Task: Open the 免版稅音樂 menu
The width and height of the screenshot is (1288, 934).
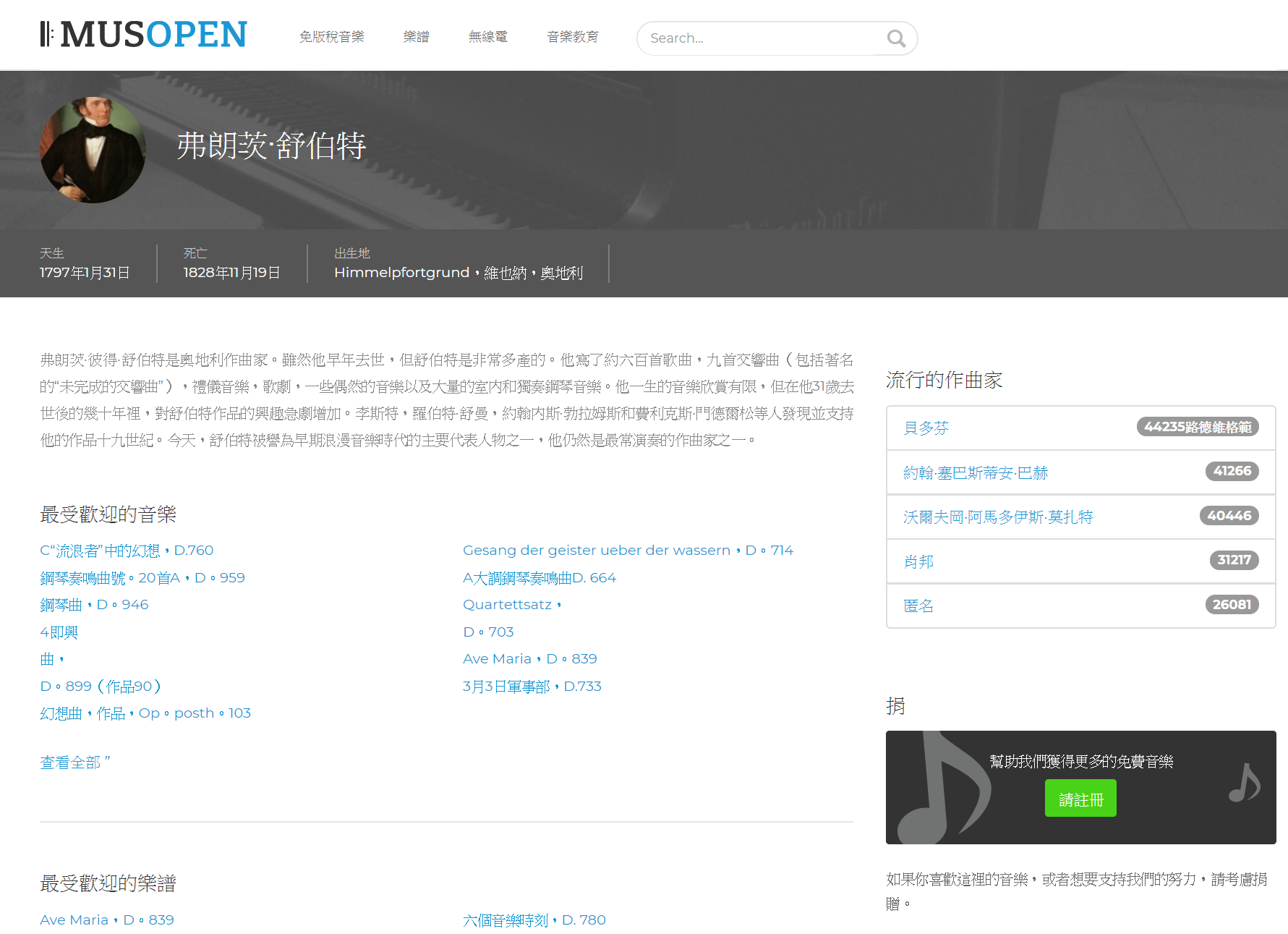Action: click(x=332, y=37)
